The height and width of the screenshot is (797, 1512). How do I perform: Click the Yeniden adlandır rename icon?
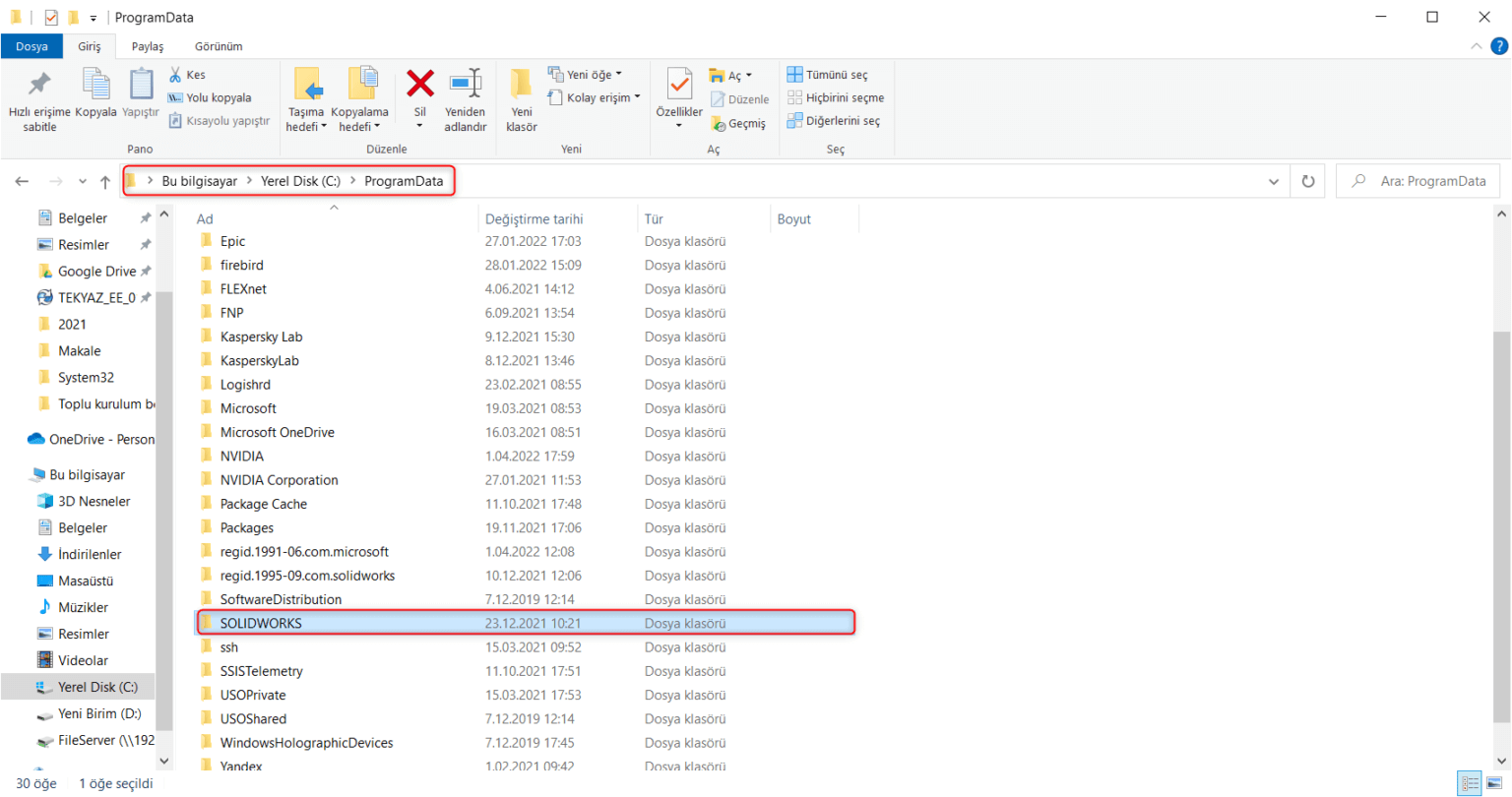[465, 85]
